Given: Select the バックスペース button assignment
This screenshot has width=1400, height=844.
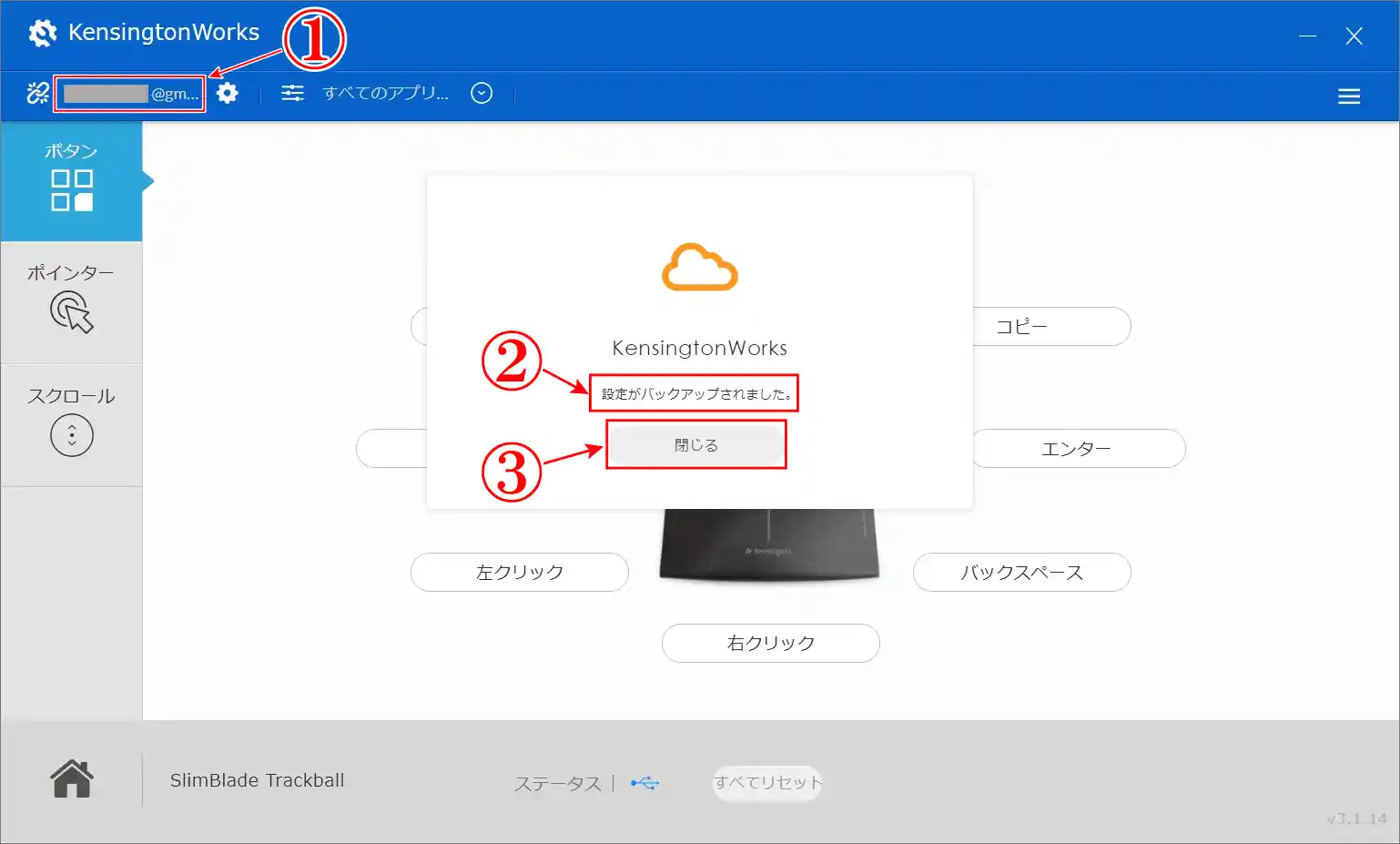Looking at the screenshot, I should pos(1022,572).
